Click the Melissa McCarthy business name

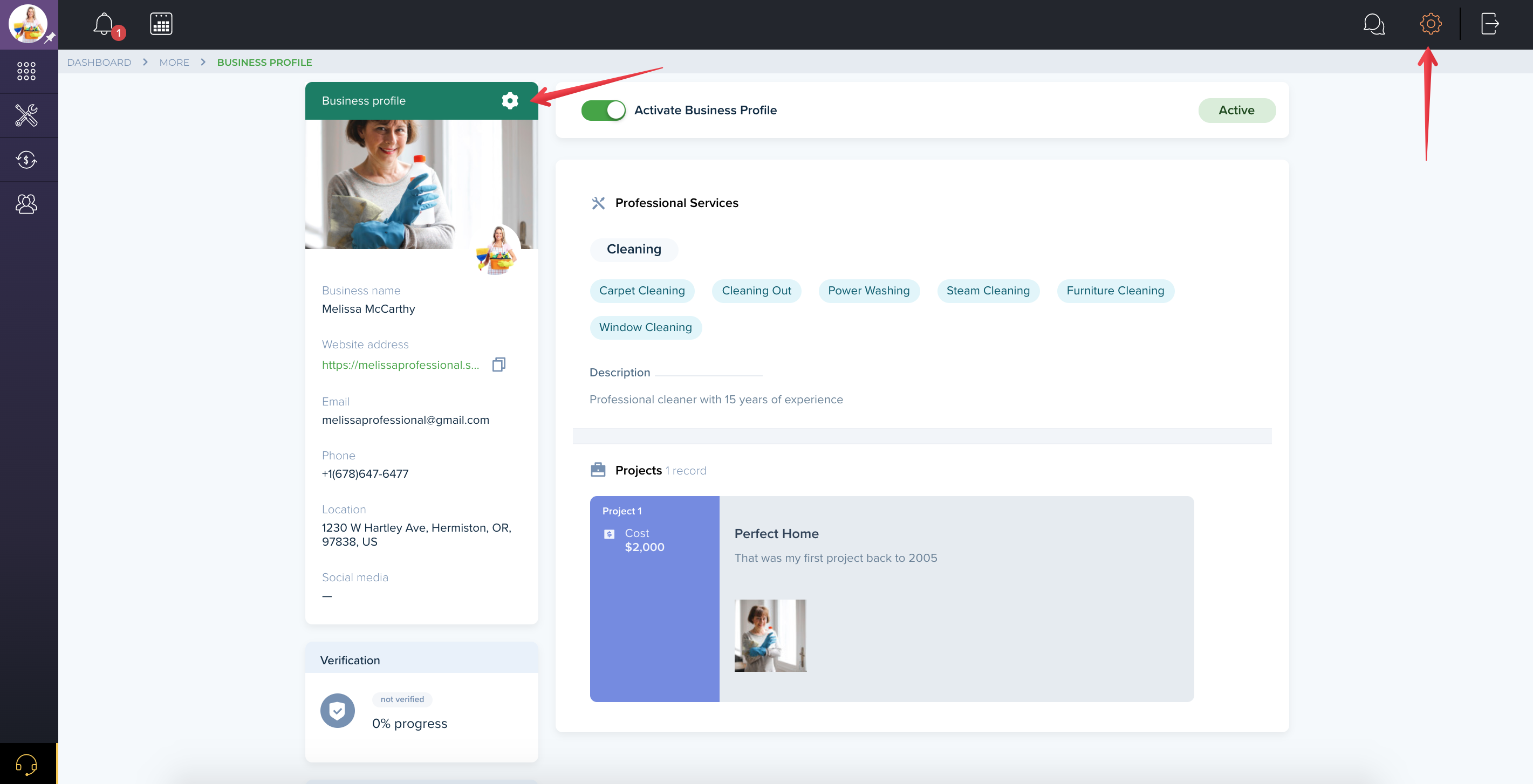[368, 309]
